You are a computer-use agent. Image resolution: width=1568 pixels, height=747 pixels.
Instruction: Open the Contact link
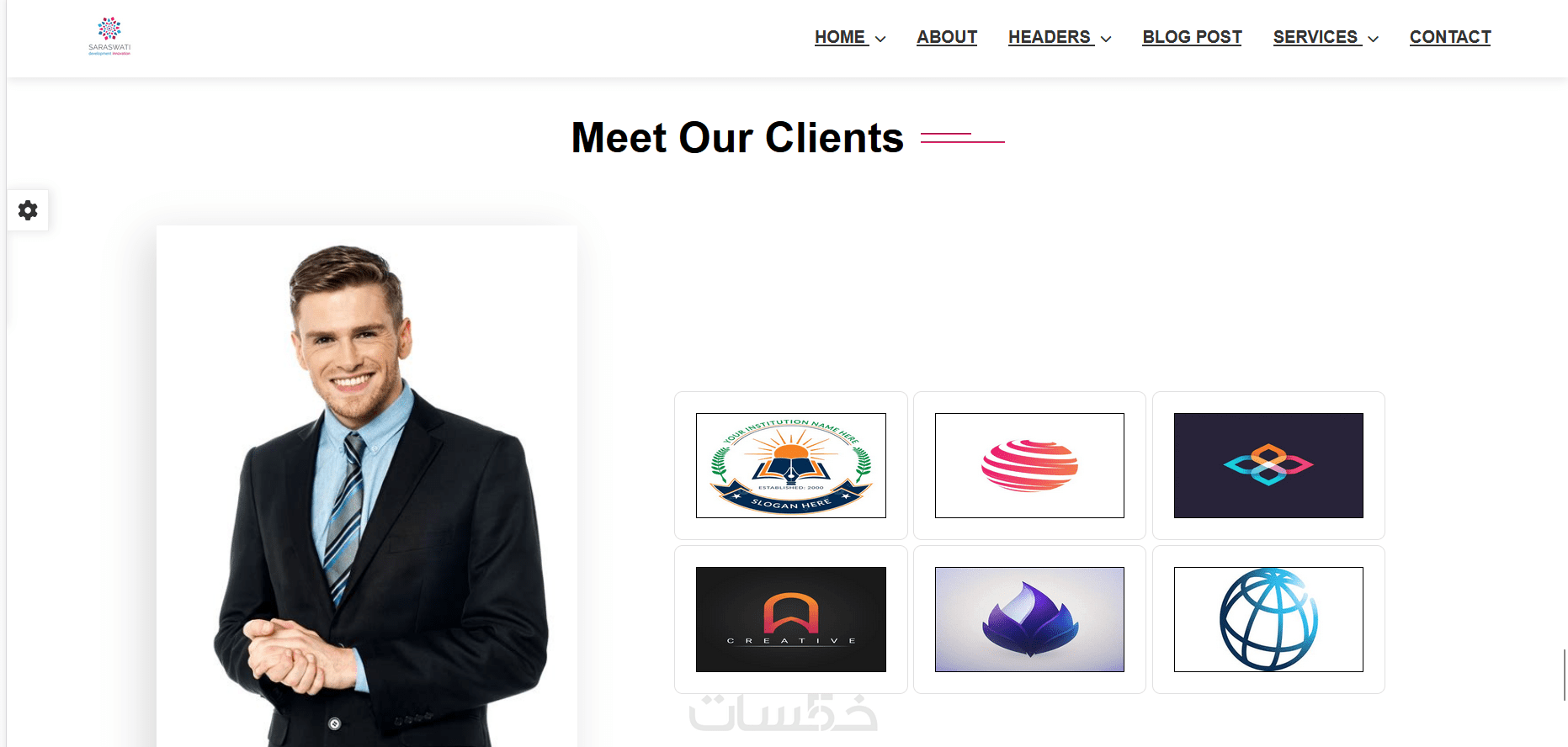[1450, 37]
